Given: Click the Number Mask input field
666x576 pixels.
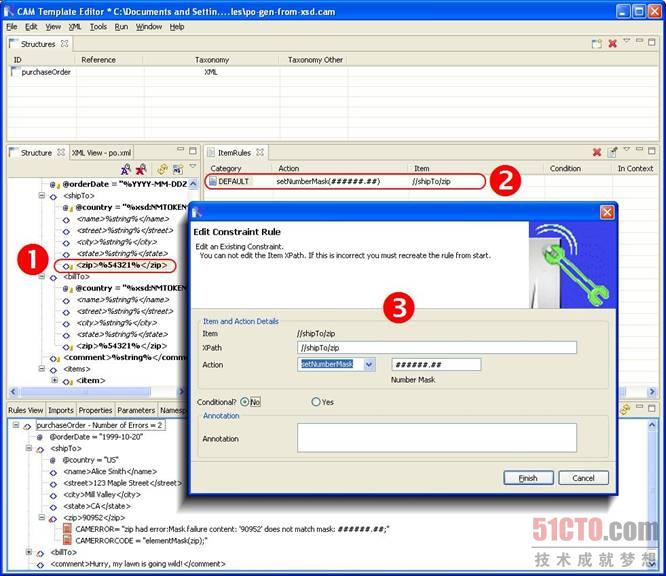Looking at the screenshot, I should coord(436,364).
